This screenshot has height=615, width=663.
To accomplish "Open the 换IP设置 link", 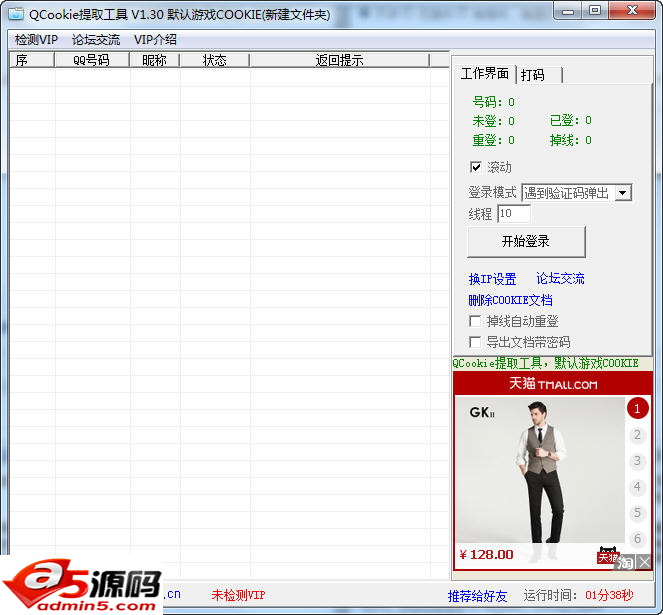I will pos(492,279).
